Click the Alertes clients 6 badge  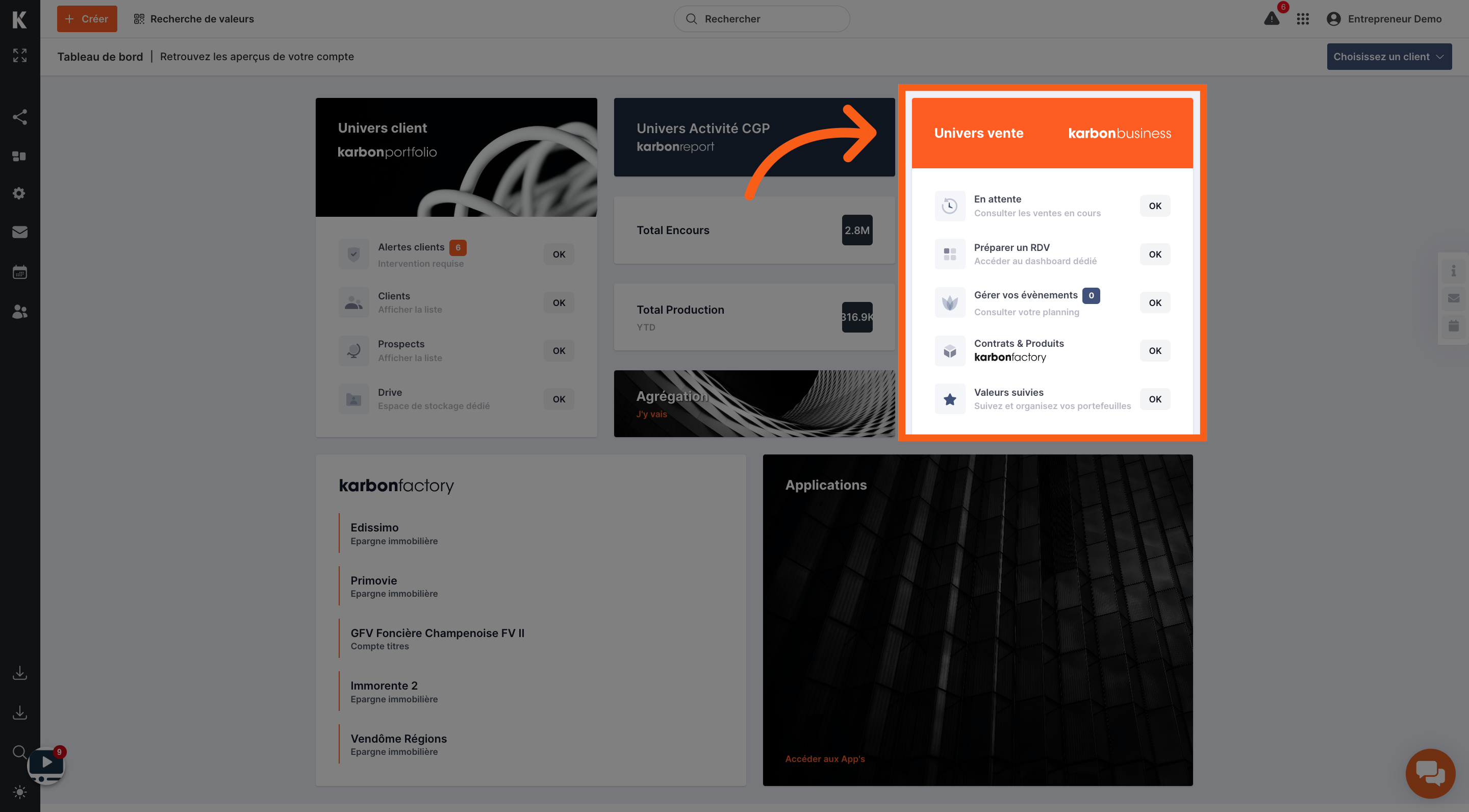(458, 247)
